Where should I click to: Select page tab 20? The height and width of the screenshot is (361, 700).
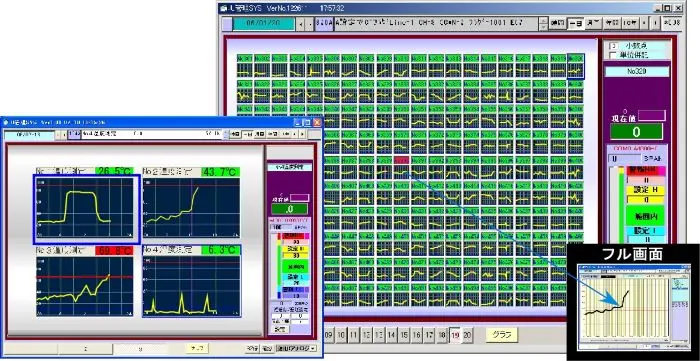click(467, 335)
